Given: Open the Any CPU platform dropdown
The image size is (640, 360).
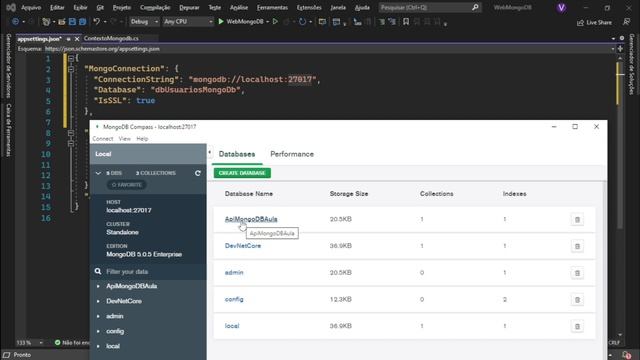Looking at the screenshot, I should click(x=188, y=22).
